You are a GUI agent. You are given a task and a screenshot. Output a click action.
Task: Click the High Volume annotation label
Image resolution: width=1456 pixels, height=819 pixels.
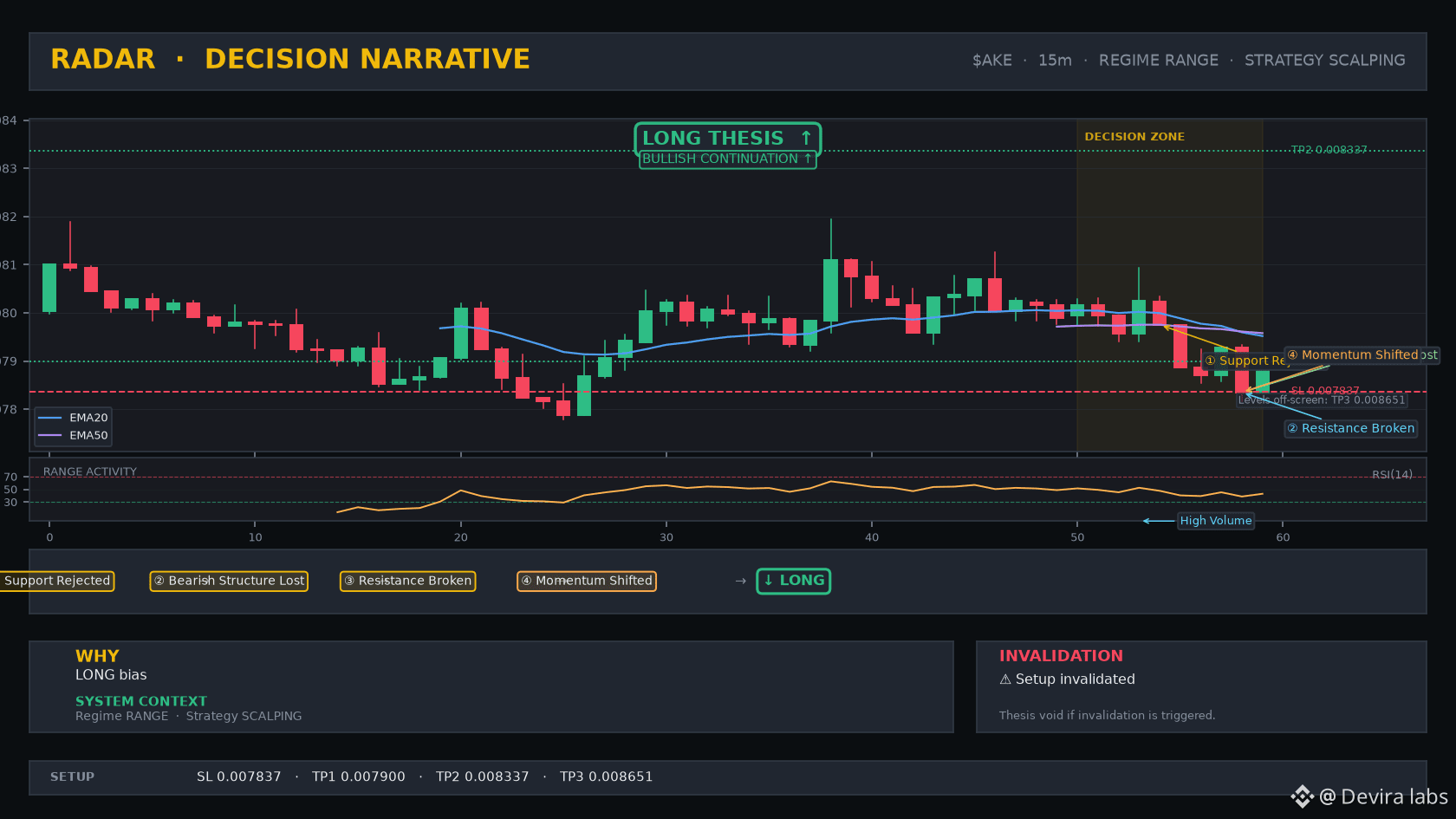tap(1216, 521)
